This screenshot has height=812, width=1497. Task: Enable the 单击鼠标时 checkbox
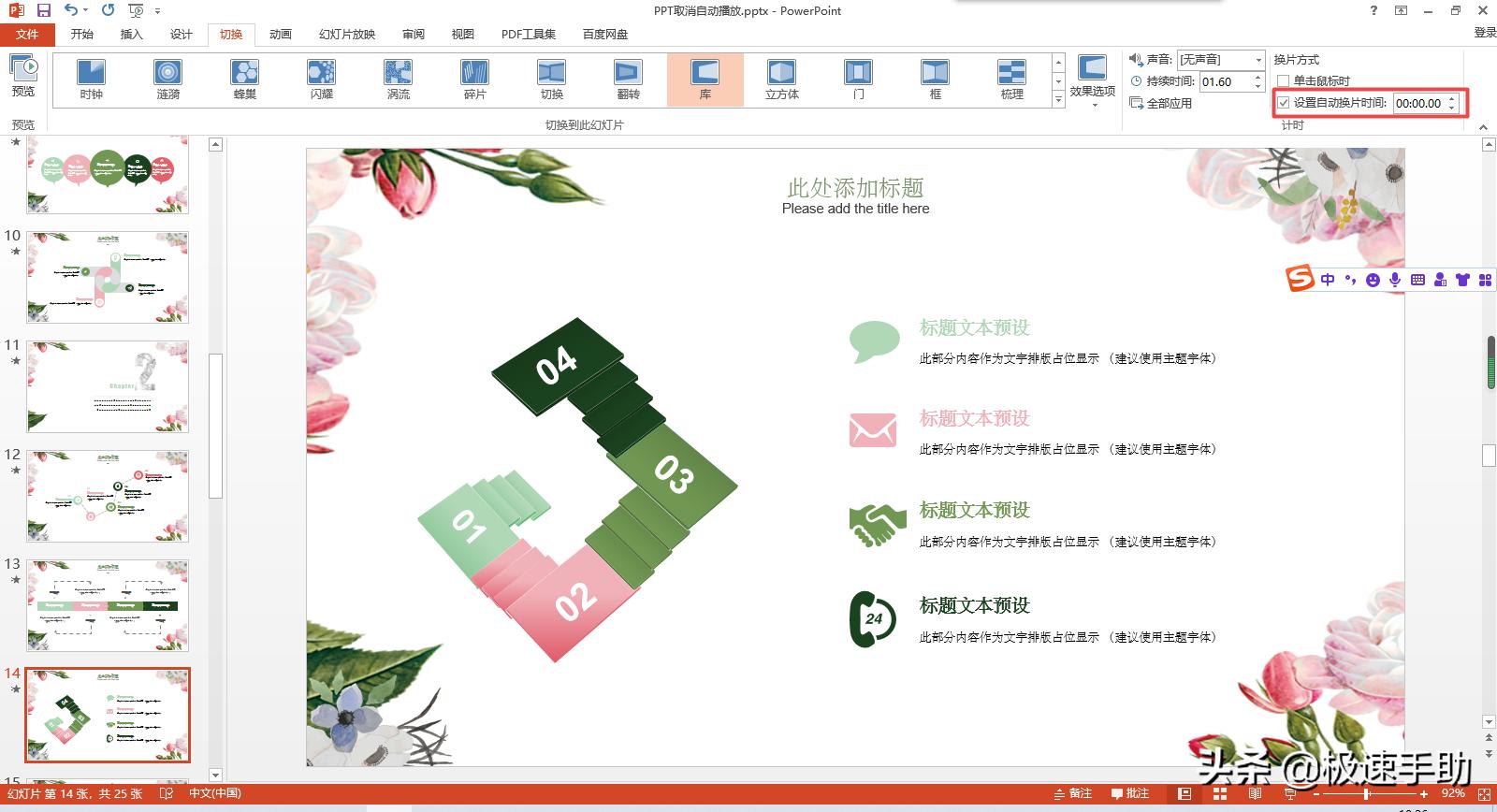pyautogui.click(x=1284, y=81)
